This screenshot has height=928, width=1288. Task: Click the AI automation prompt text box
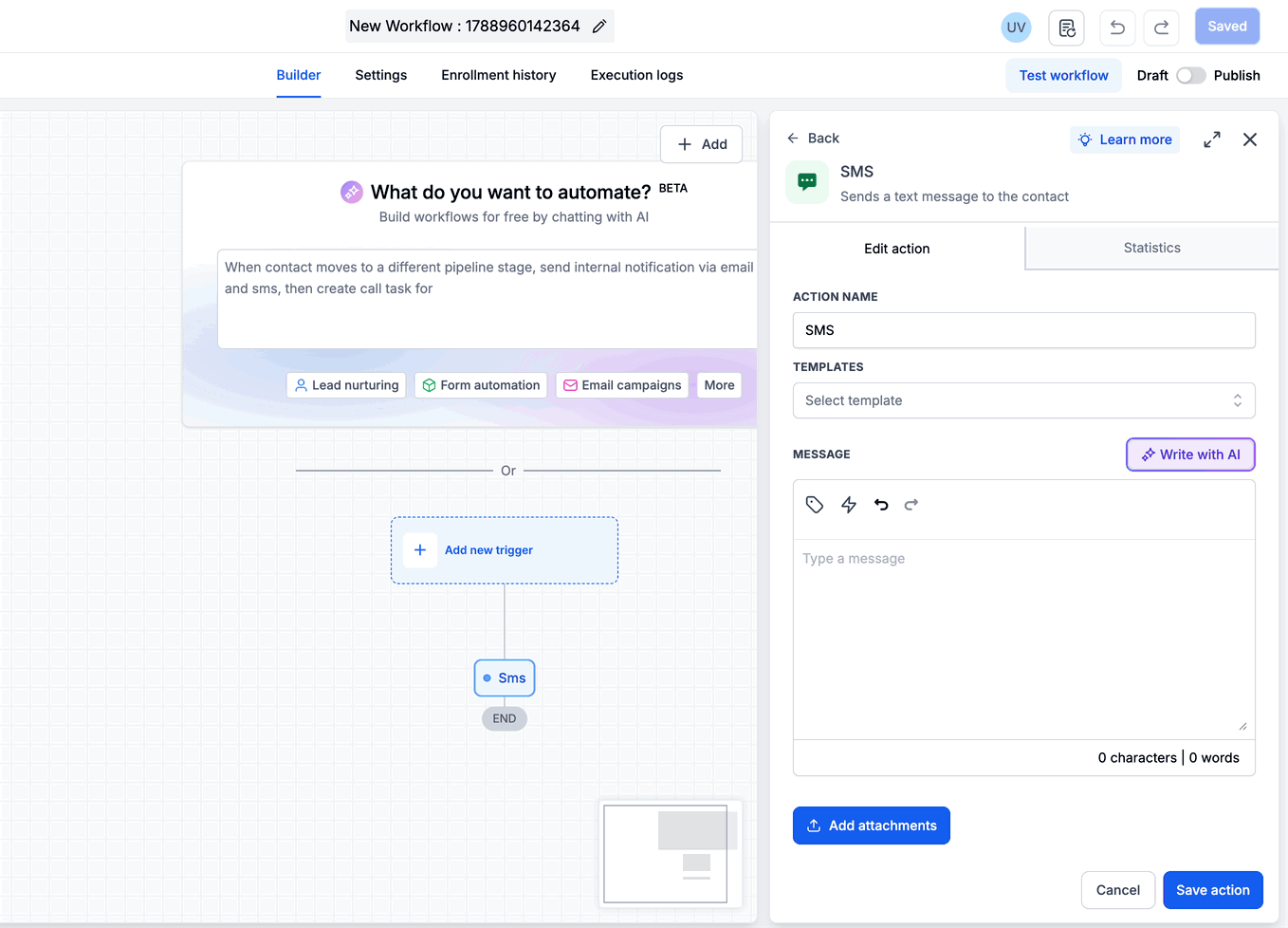pyautogui.click(x=488, y=299)
